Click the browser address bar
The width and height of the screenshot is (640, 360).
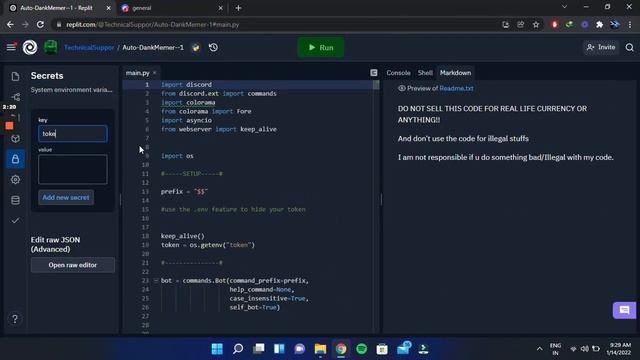tap(278, 24)
